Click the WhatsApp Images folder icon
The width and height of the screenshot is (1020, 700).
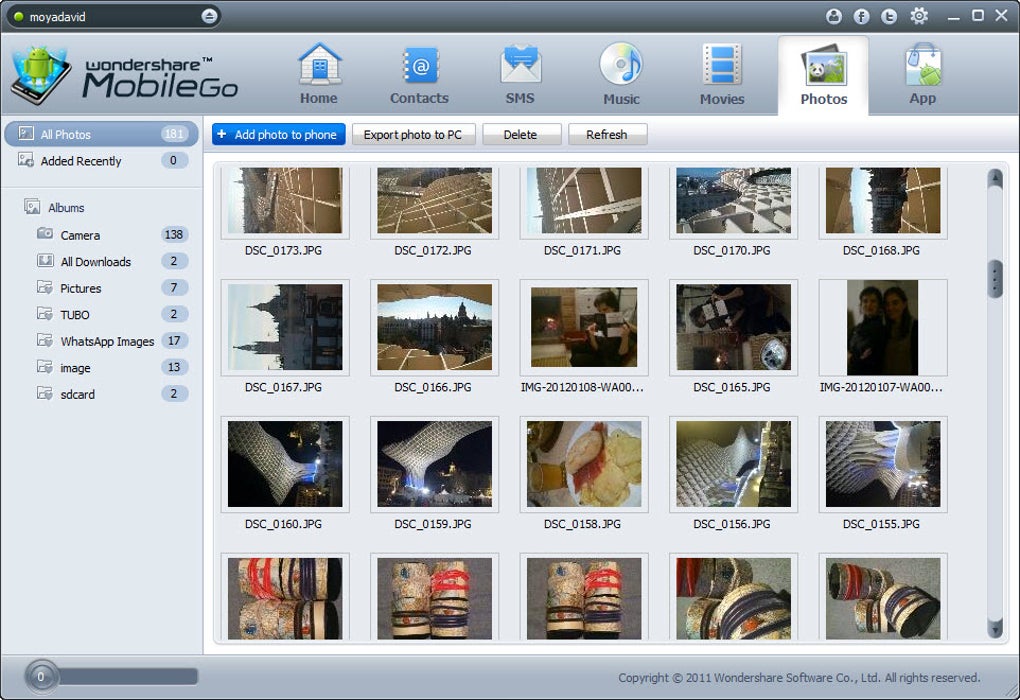click(x=45, y=341)
